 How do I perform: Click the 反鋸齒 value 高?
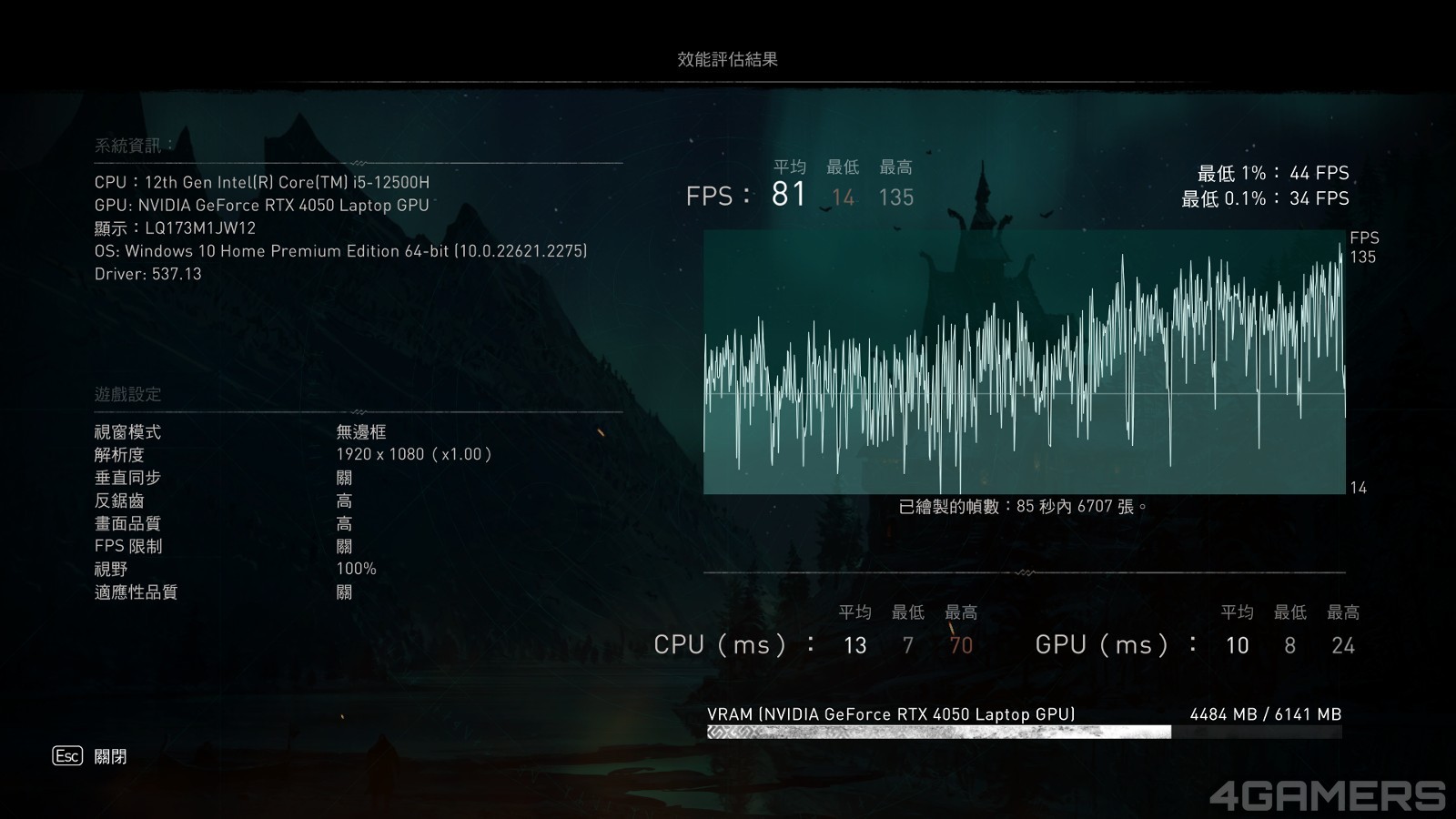pos(344,500)
